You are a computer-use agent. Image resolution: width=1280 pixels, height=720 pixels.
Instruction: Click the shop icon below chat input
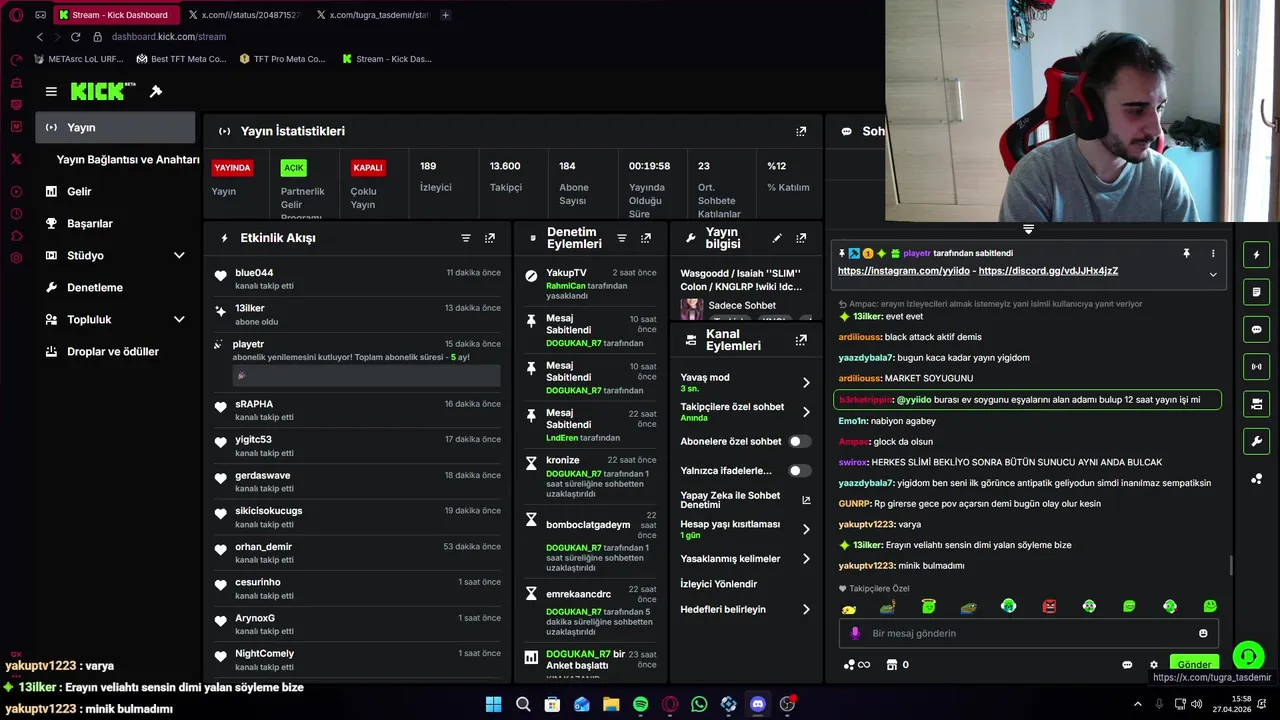click(891, 665)
